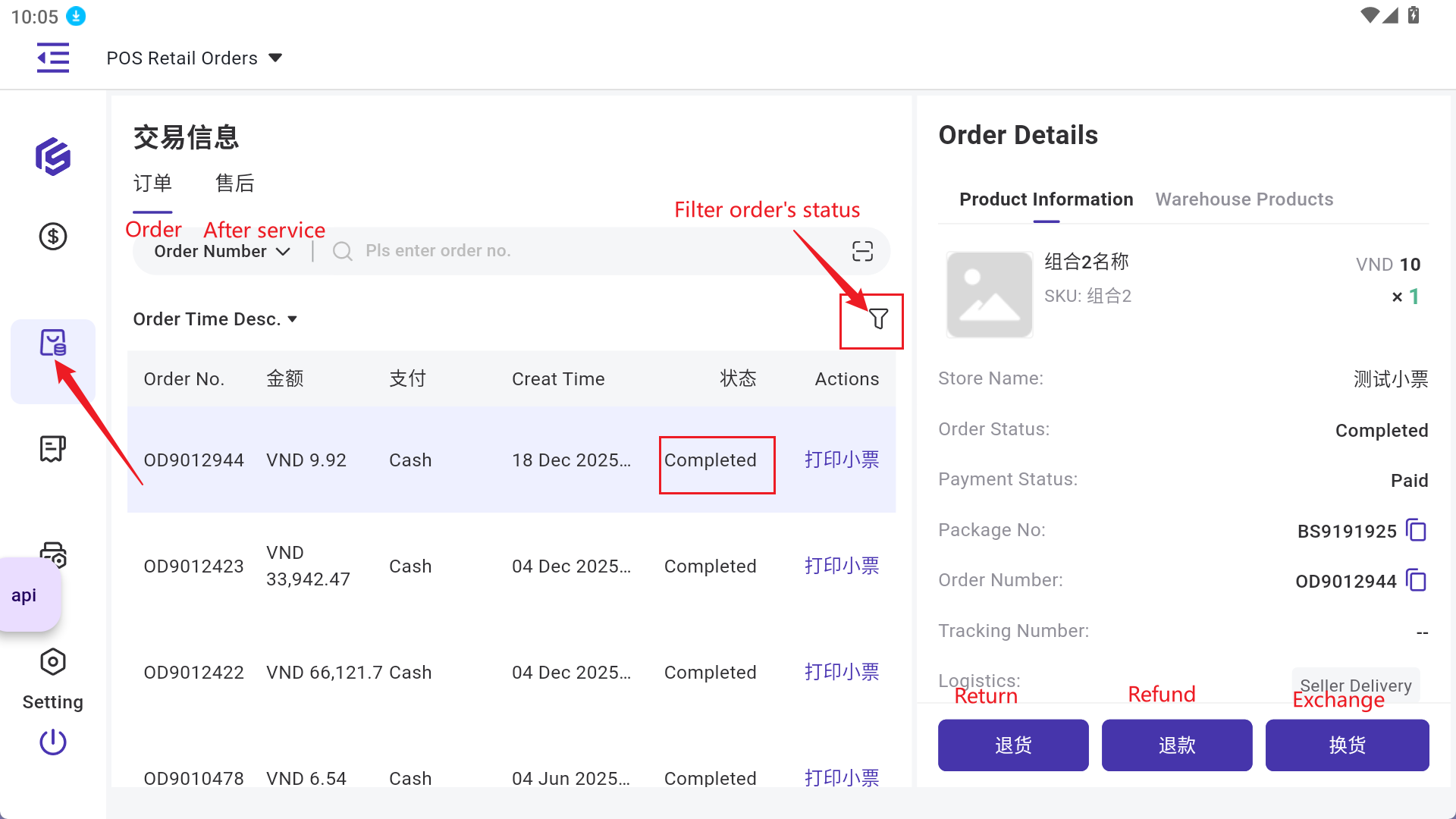The height and width of the screenshot is (819, 1456).
Task: Click the funnel filter status icon
Action: click(x=878, y=319)
